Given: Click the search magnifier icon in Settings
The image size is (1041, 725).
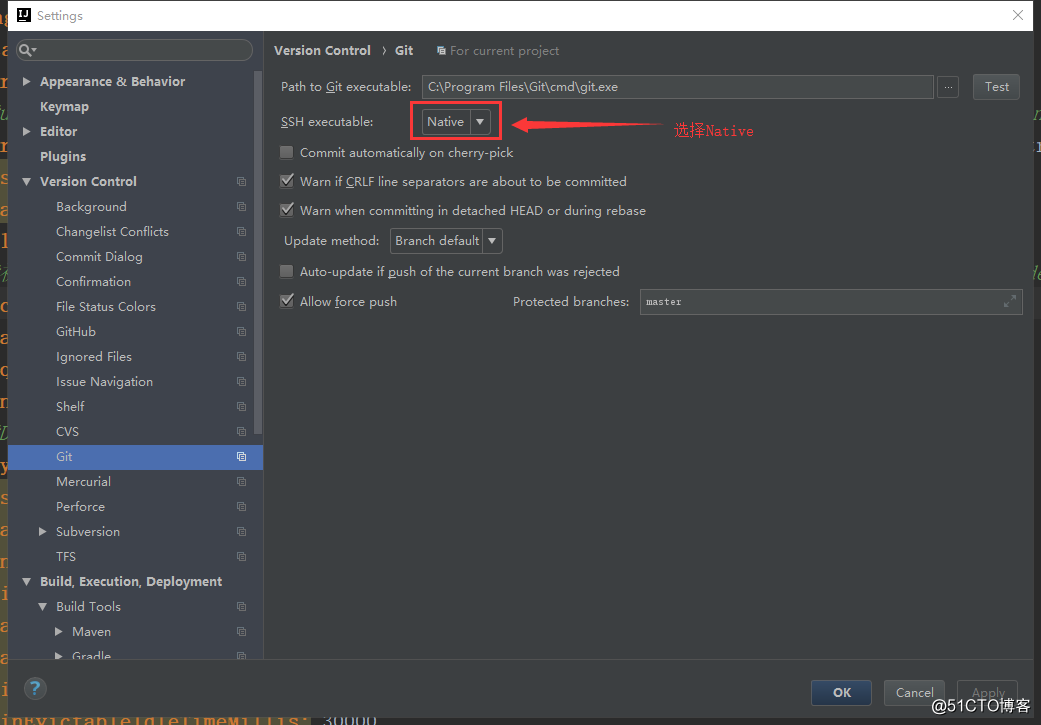Looking at the screenshot, I should (x=26, y=50).
